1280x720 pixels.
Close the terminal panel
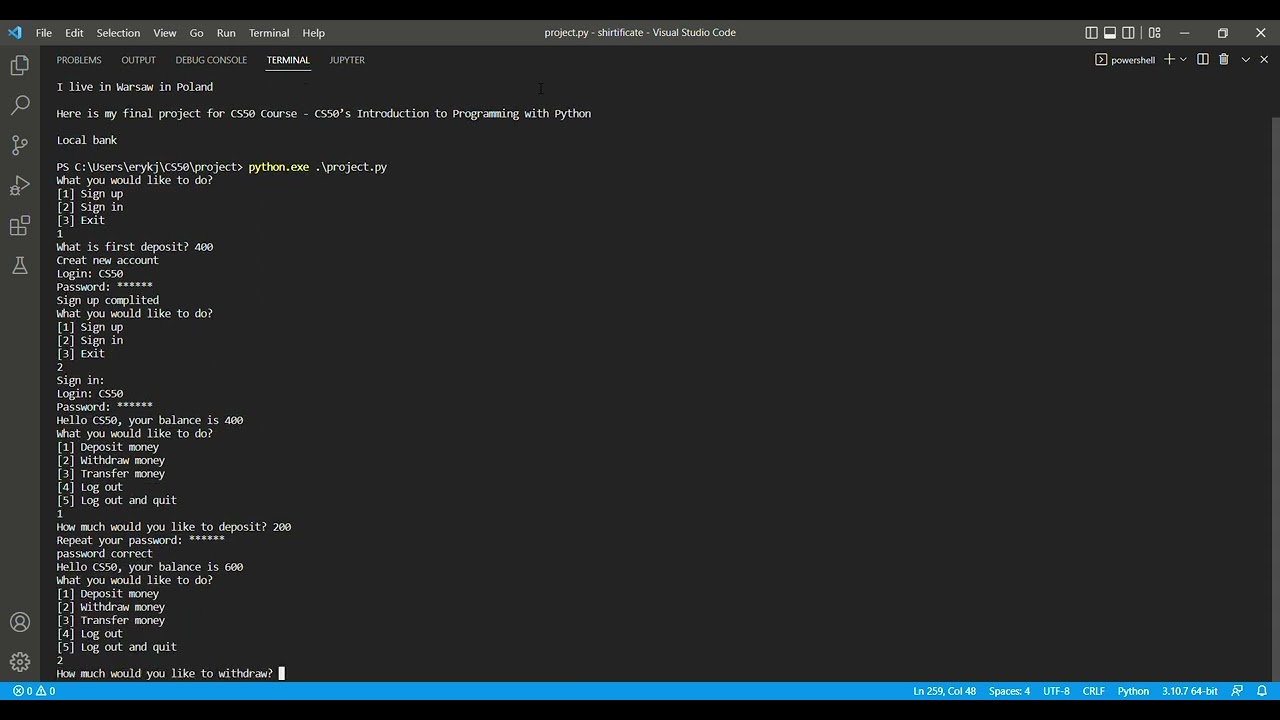click(1264, 60)
